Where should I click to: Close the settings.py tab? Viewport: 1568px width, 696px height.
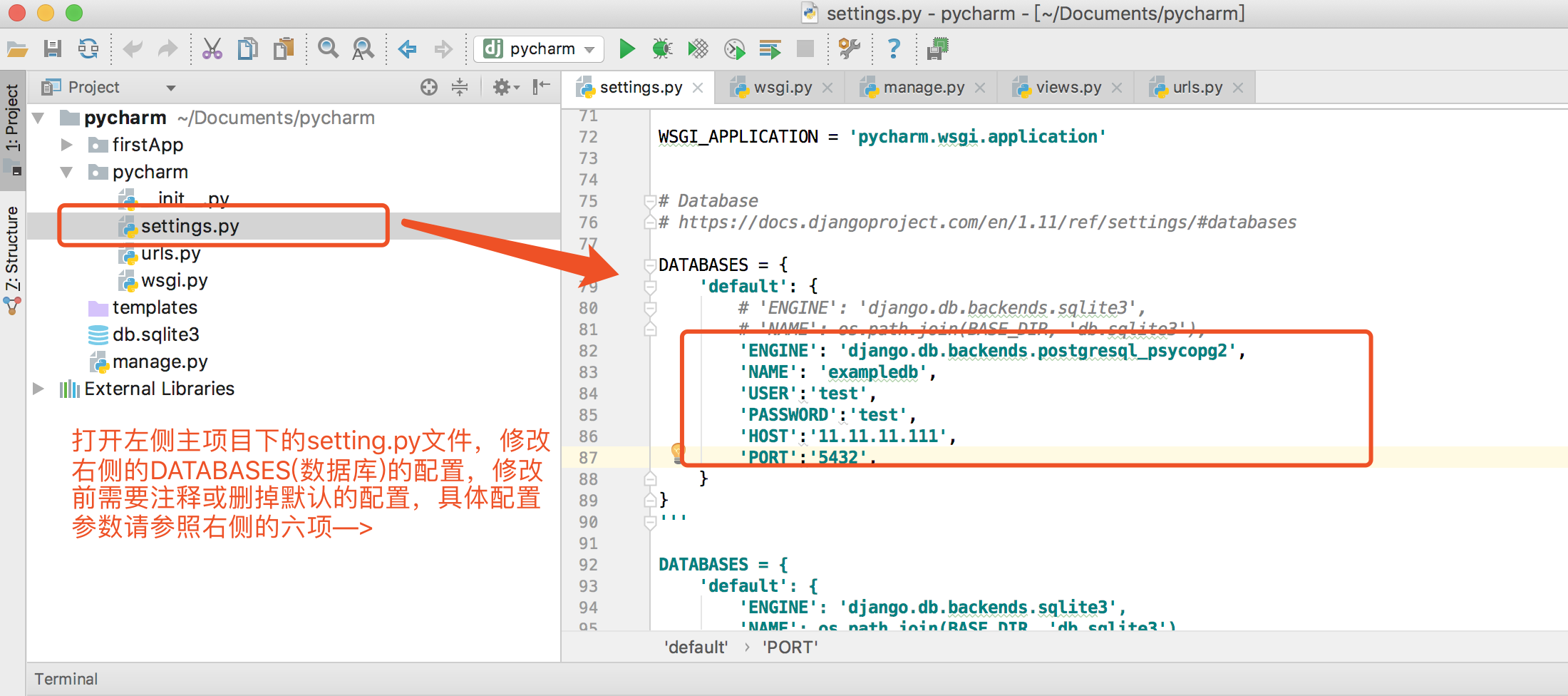tap(698, 88)
